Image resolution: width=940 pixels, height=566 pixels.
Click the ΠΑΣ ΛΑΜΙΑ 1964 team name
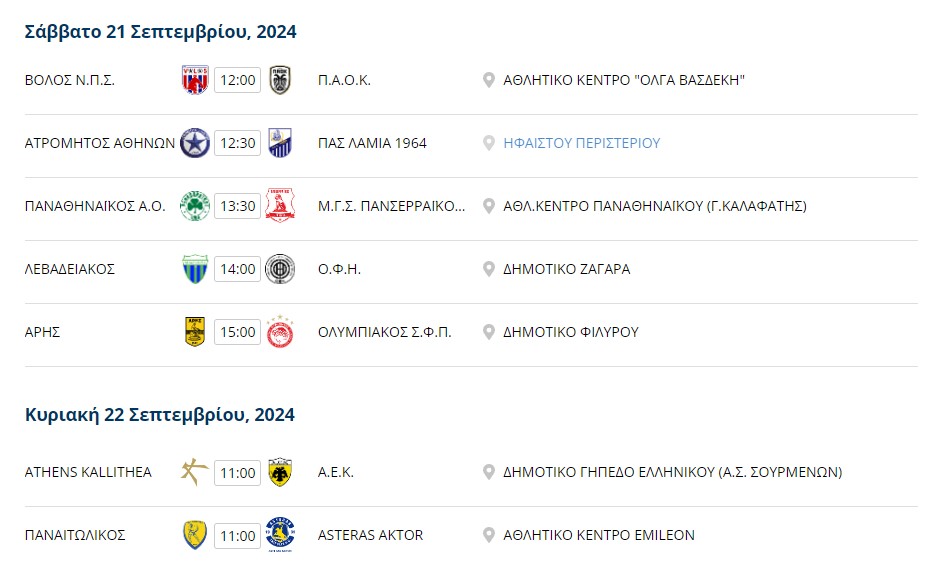pyautogui.click(x=372, y=143)
